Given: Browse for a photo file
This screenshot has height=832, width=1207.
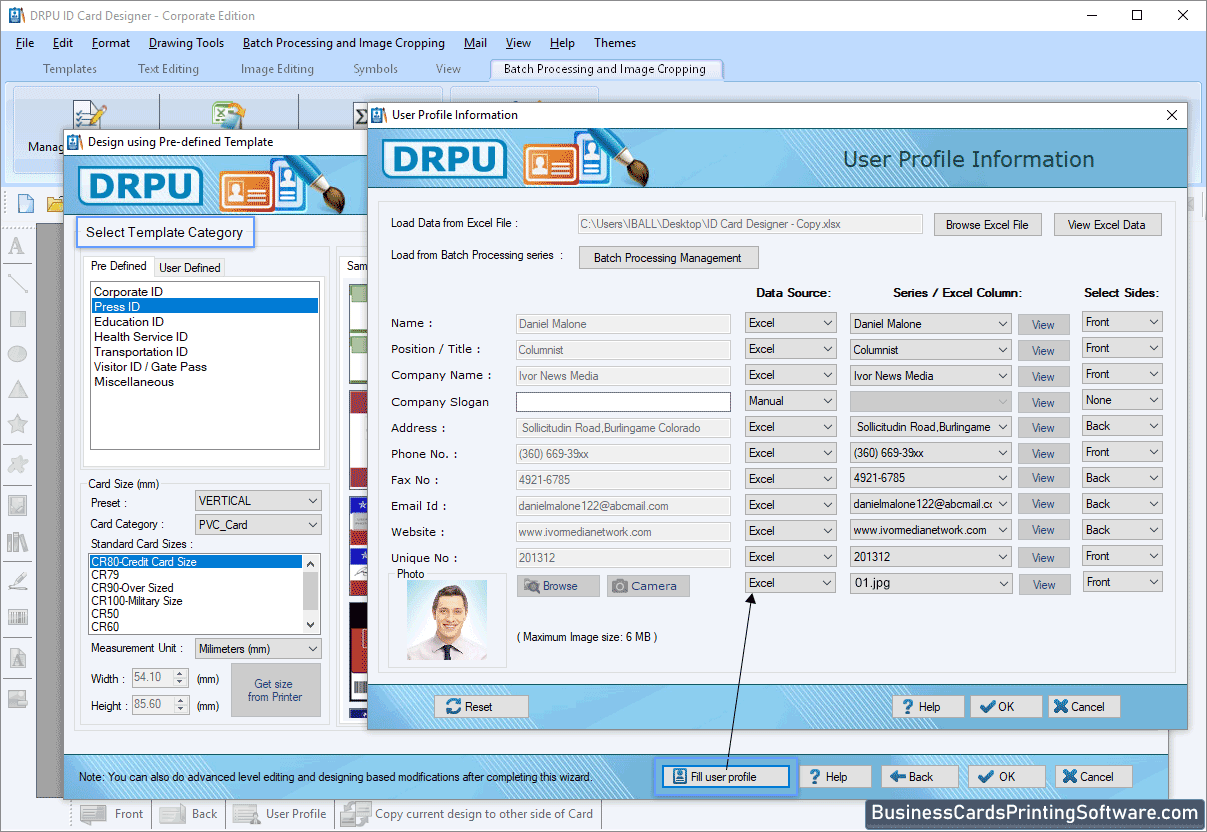Looking at the screenshot, I should pos(558,586).
